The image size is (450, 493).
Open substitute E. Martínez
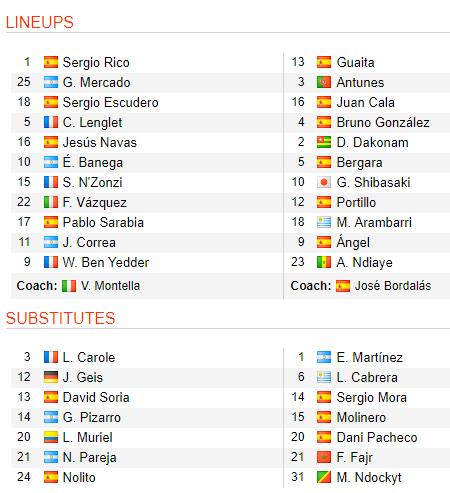[x=370, y=357]
